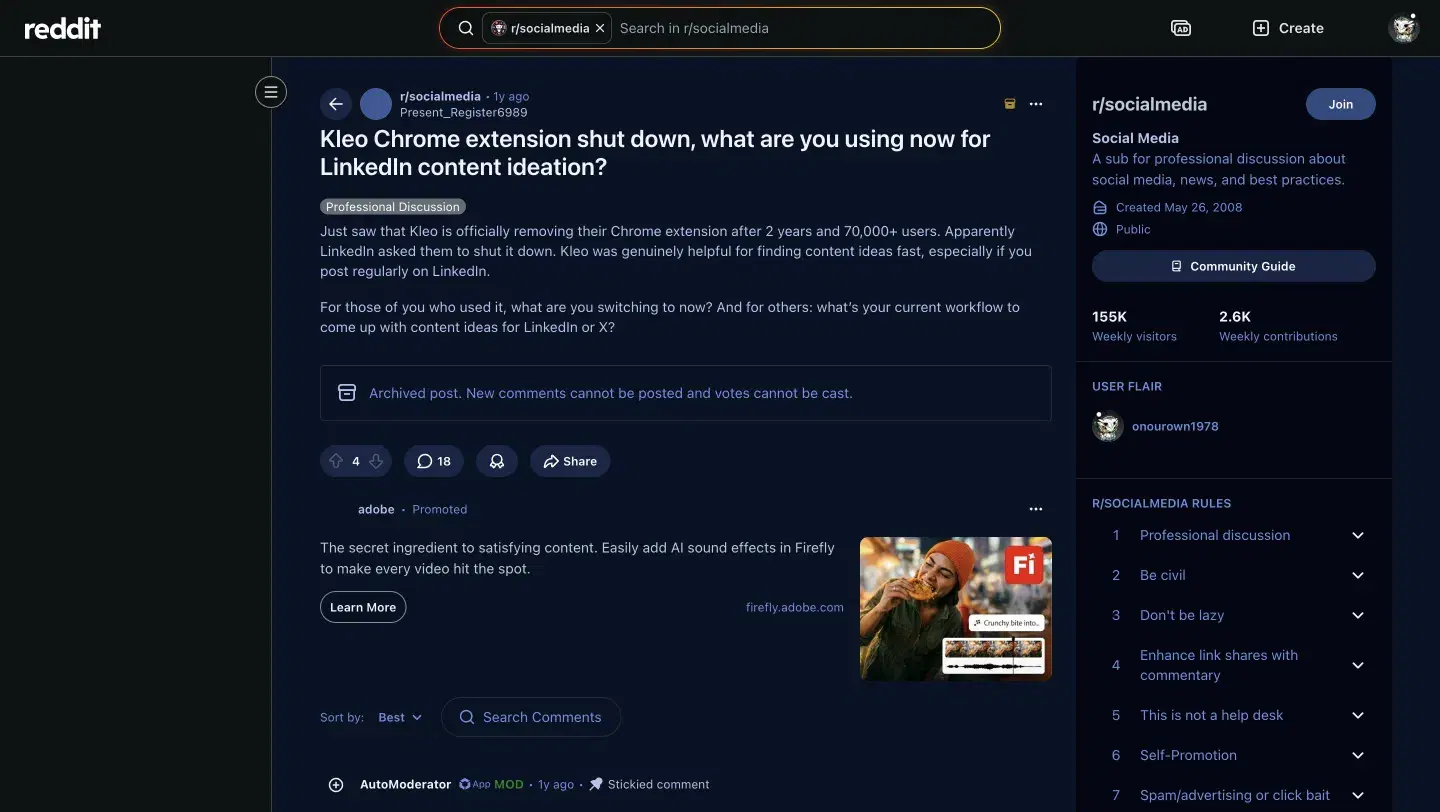The height and width of the screenshot is (812, 1440).
Task: Click the '155K' weekly visitors value
Action: (1109, 316)
